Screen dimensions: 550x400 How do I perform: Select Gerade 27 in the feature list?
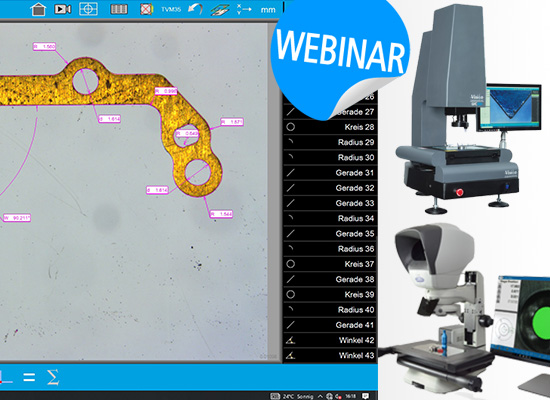330,112
